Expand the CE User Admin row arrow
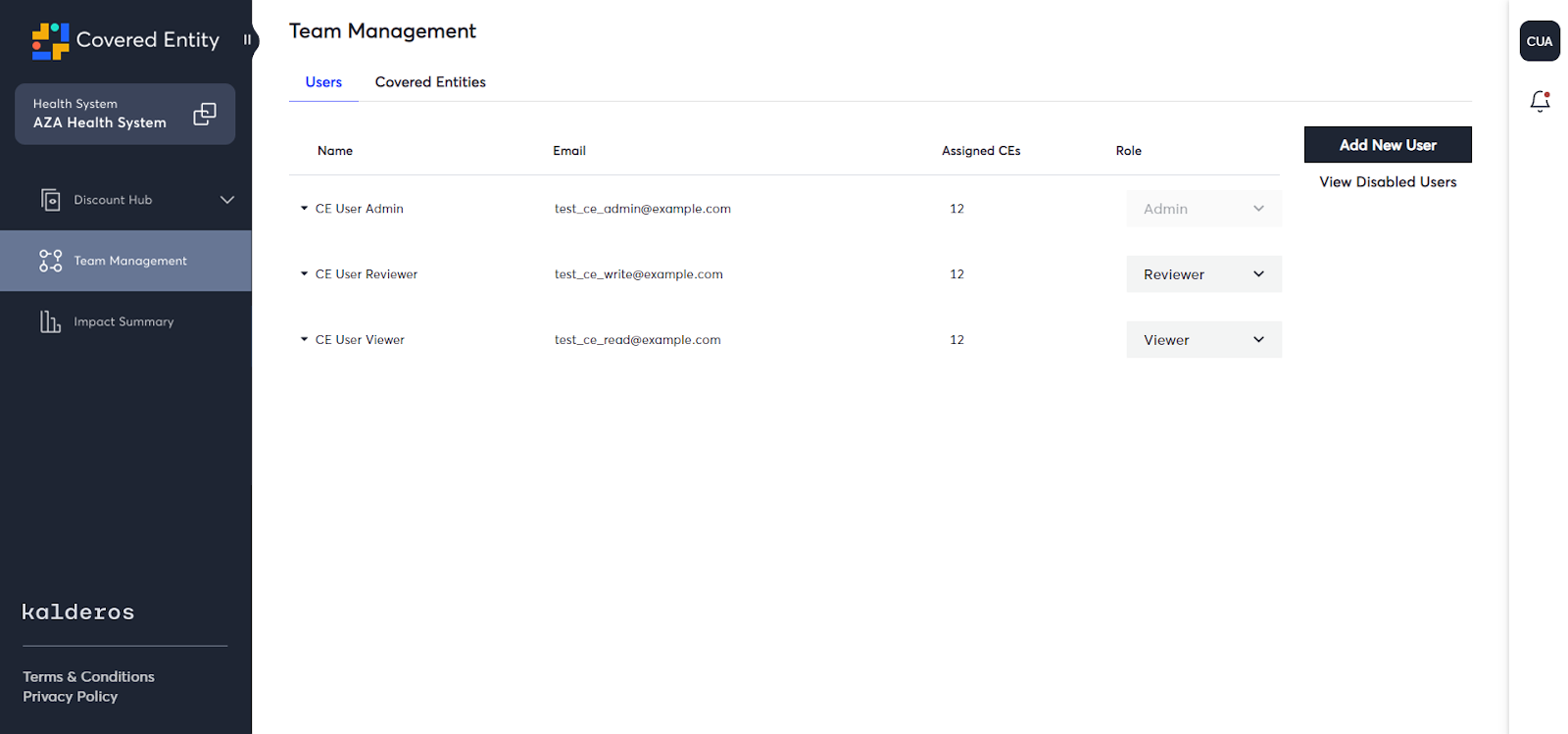The image size is (1568, 734). pyautogui.click(x=304, y=209)
